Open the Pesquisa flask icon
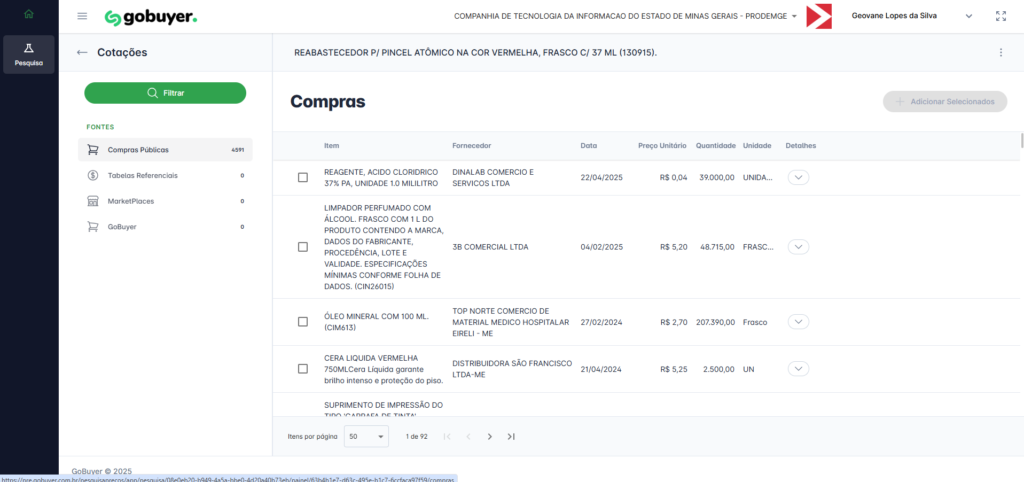The image size is (1024, 482). (28, 54)
